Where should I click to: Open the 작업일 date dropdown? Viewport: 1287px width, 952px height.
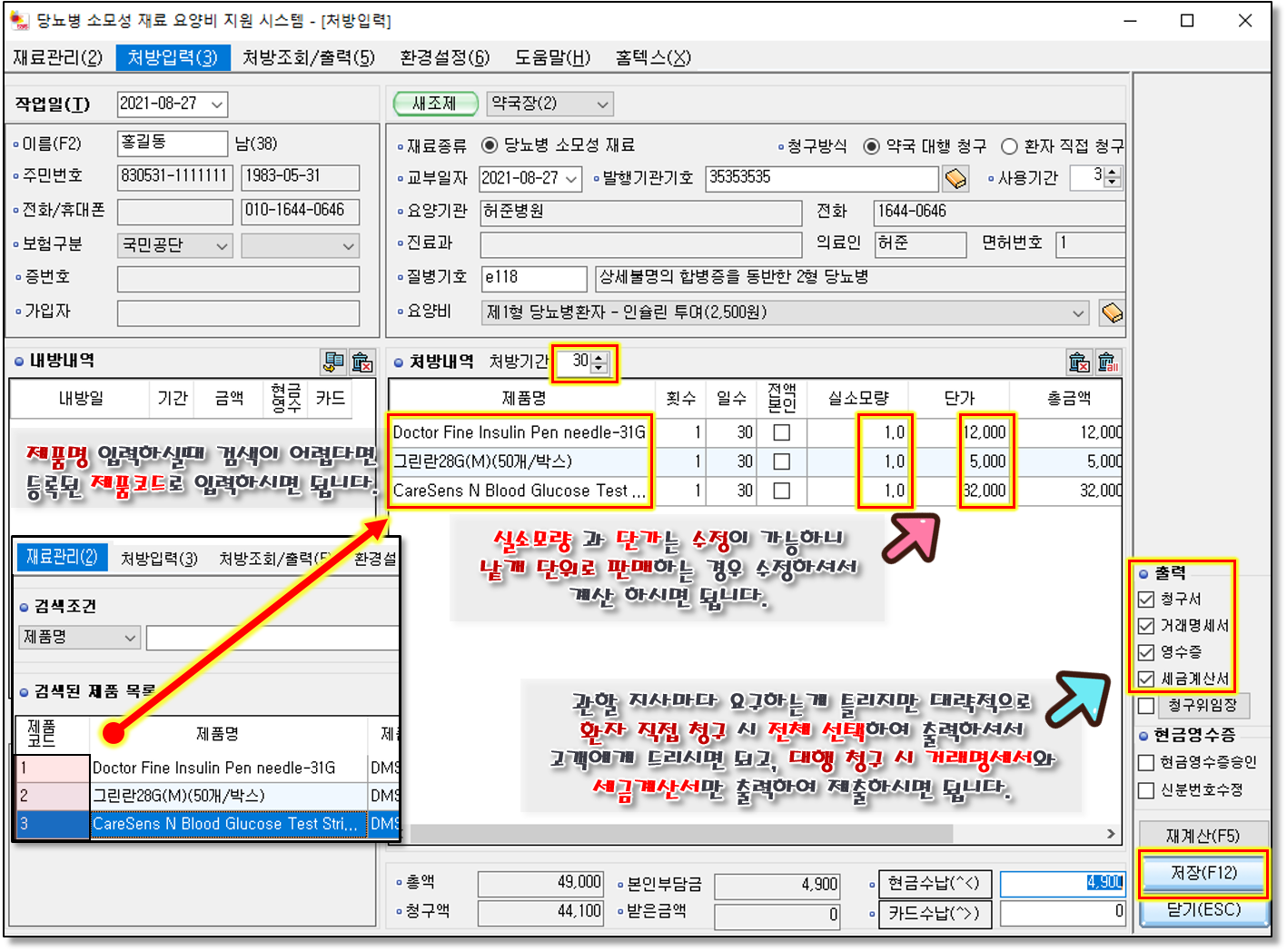217,104
